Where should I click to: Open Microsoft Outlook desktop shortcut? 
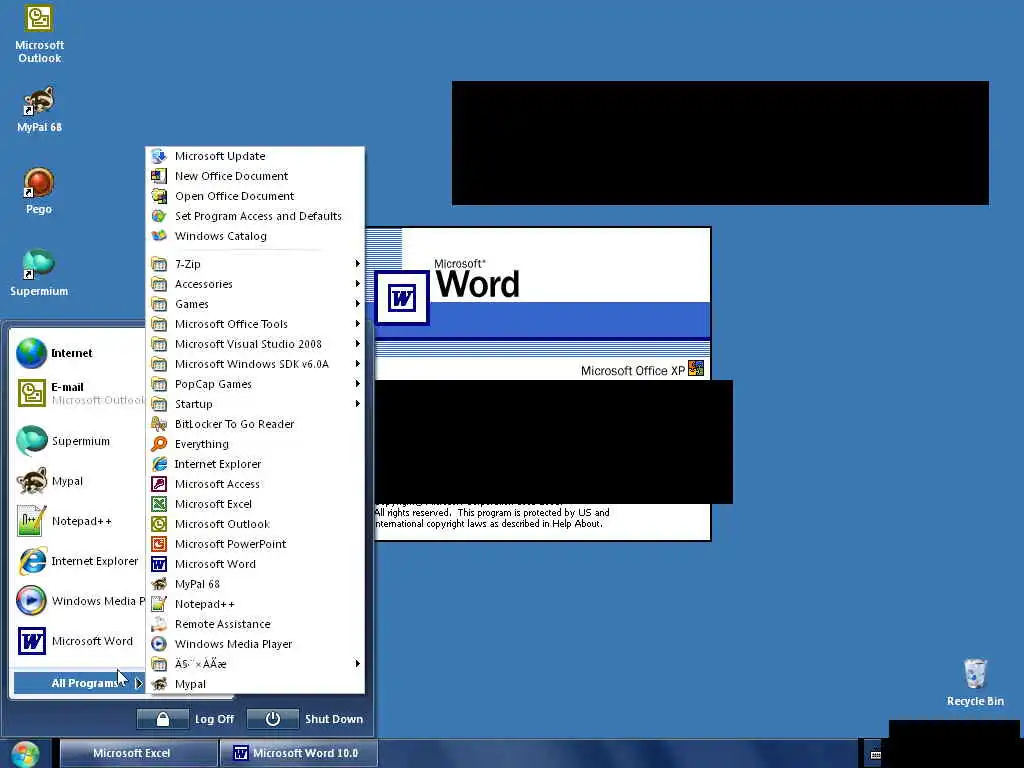coord(39,35)
